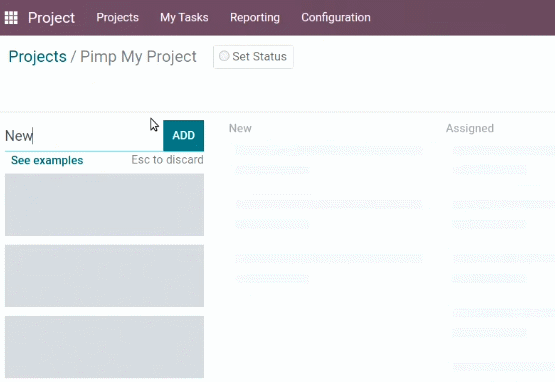Click the Assigned example column header
555x382 pixels.
pos(470,128)
